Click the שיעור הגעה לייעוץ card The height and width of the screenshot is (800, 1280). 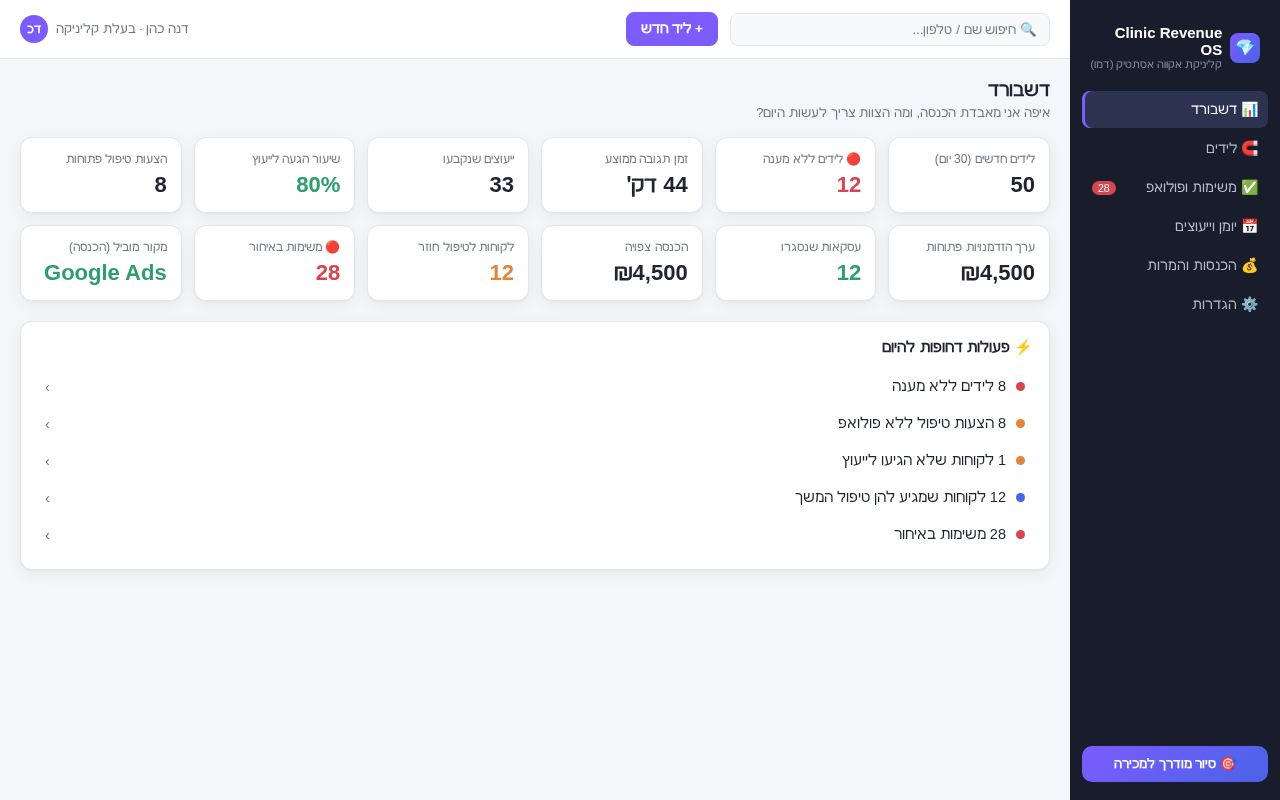(274, 175)
